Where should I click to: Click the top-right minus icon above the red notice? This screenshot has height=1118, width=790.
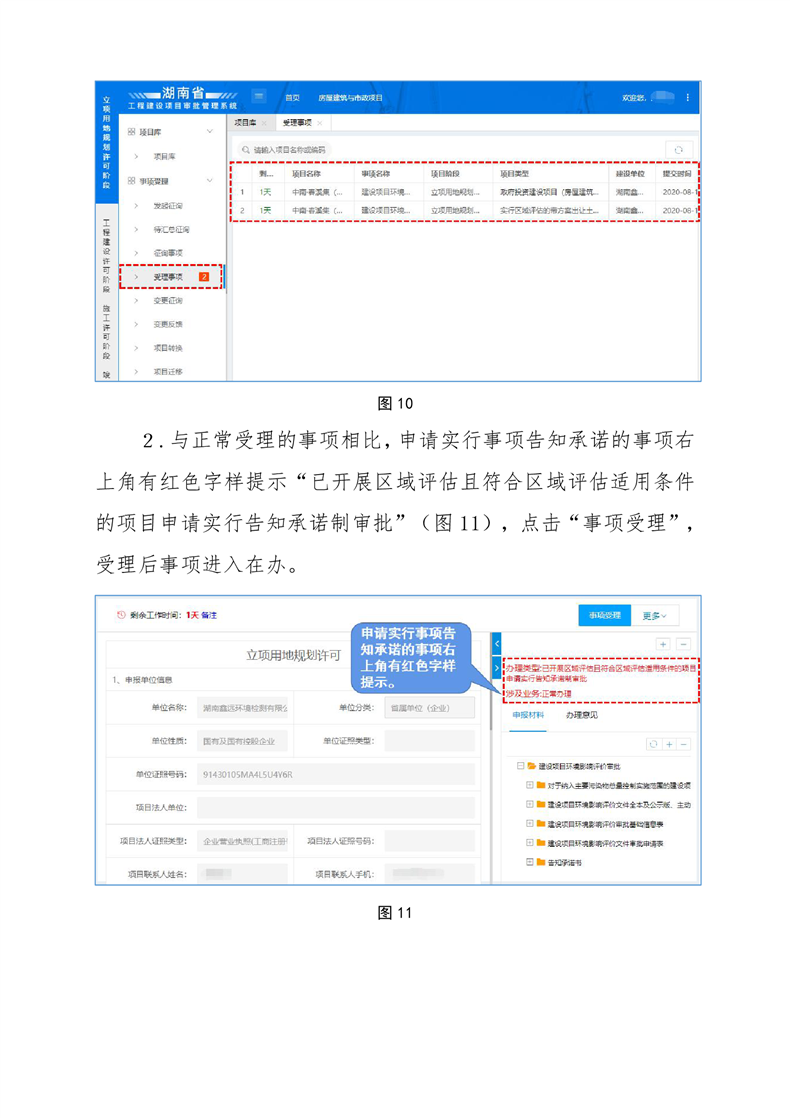coord(682,644)
